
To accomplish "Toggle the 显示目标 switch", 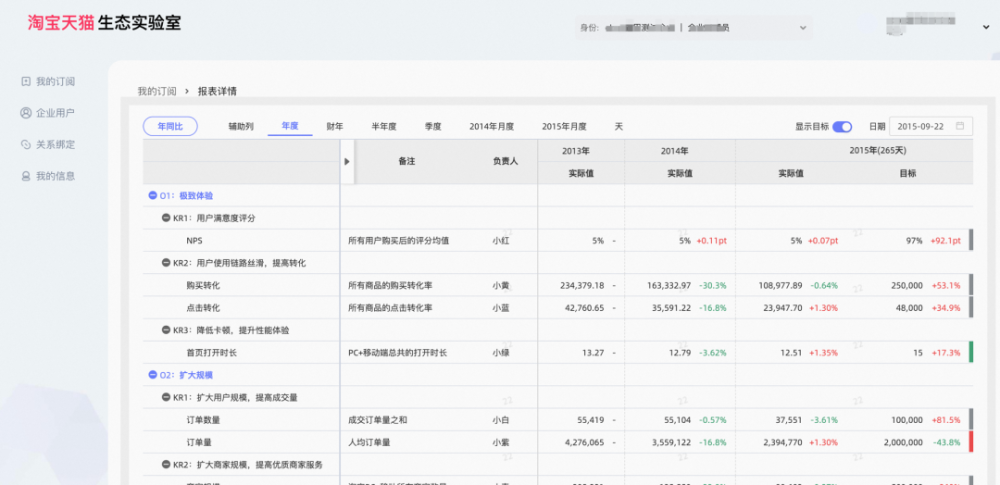I will coord(842,126).
